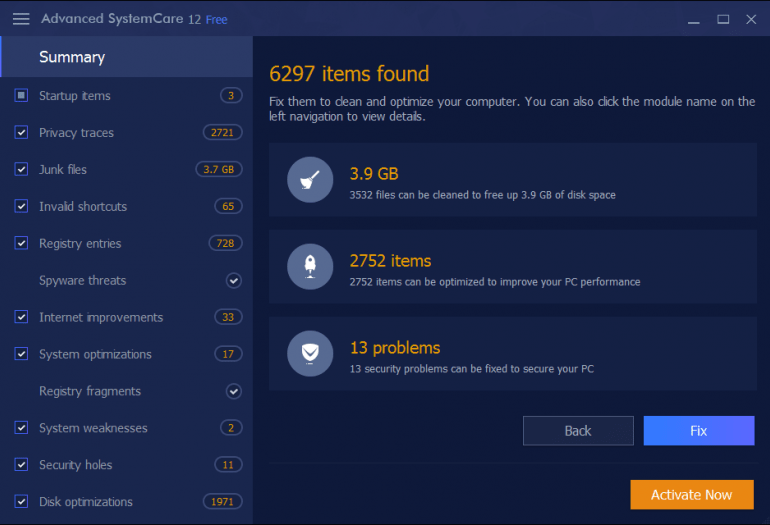Open the Disk optimizations module
The image size is (770, 525).
tap(86, 502)
